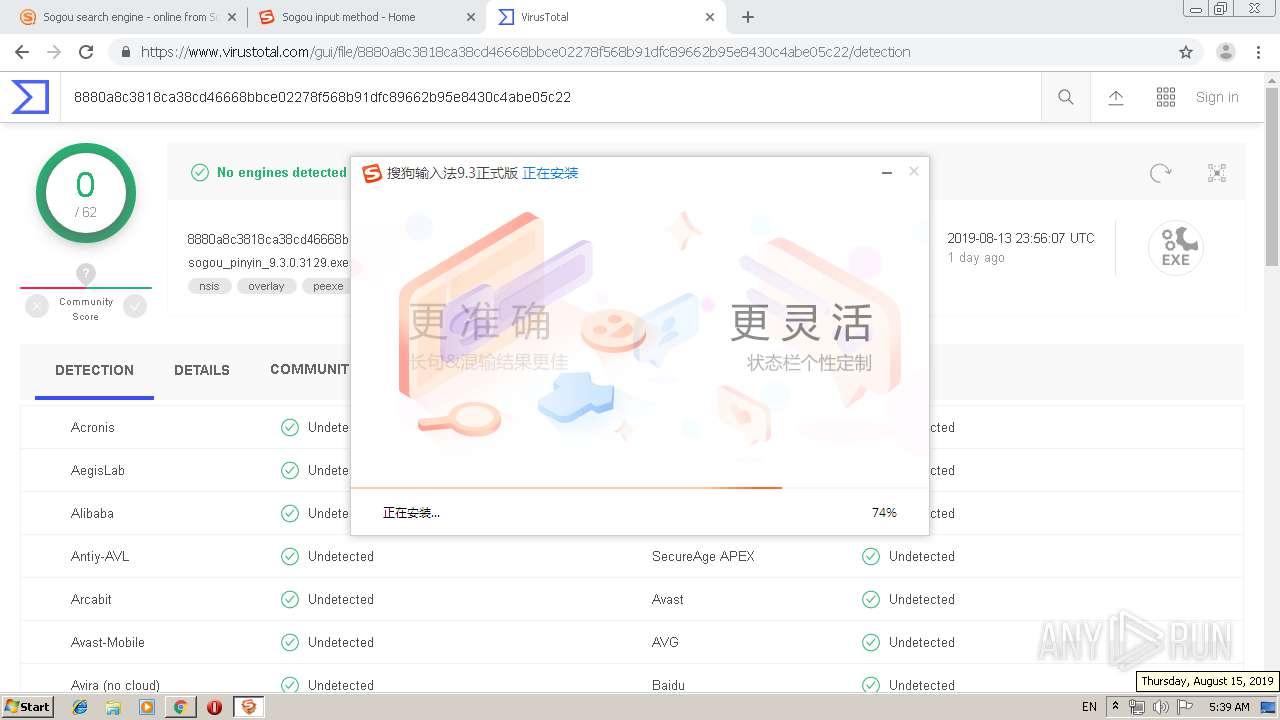The image size is (1280, 720).
Task: Click the volume speaker tray icon
Action: coord(1160,707)
